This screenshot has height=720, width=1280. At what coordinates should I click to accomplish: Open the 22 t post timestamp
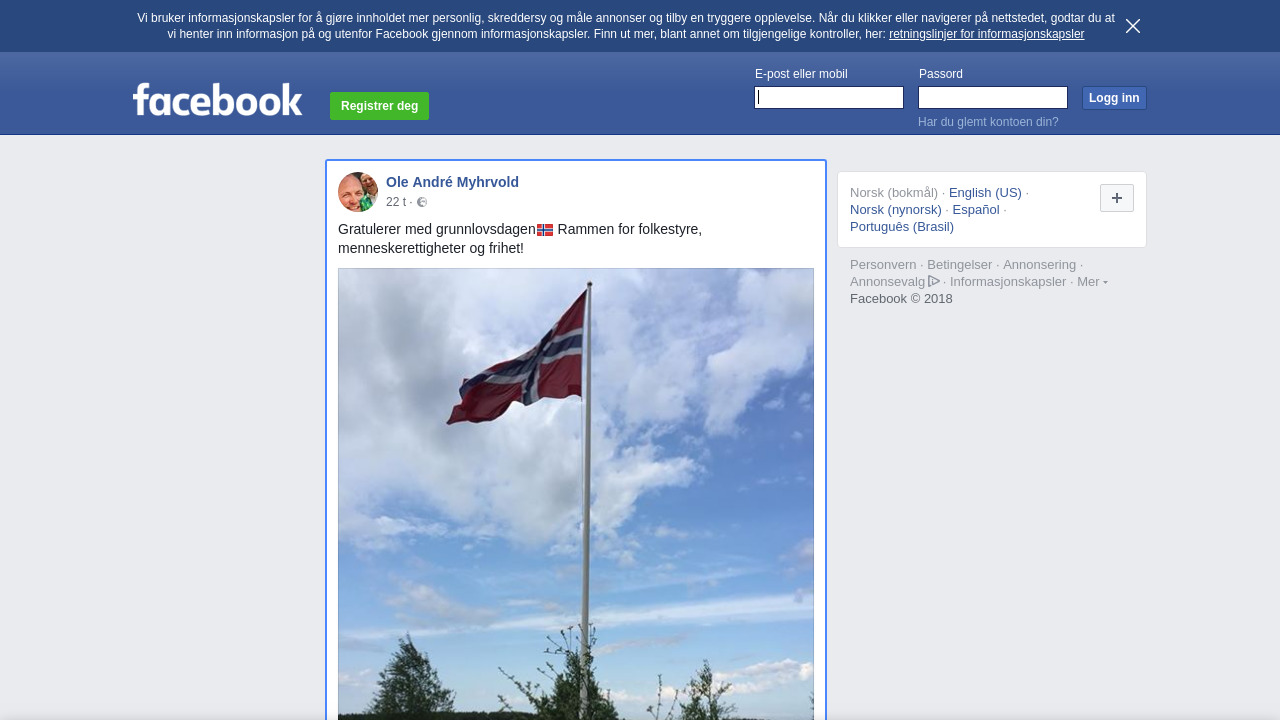click(396, 202)
